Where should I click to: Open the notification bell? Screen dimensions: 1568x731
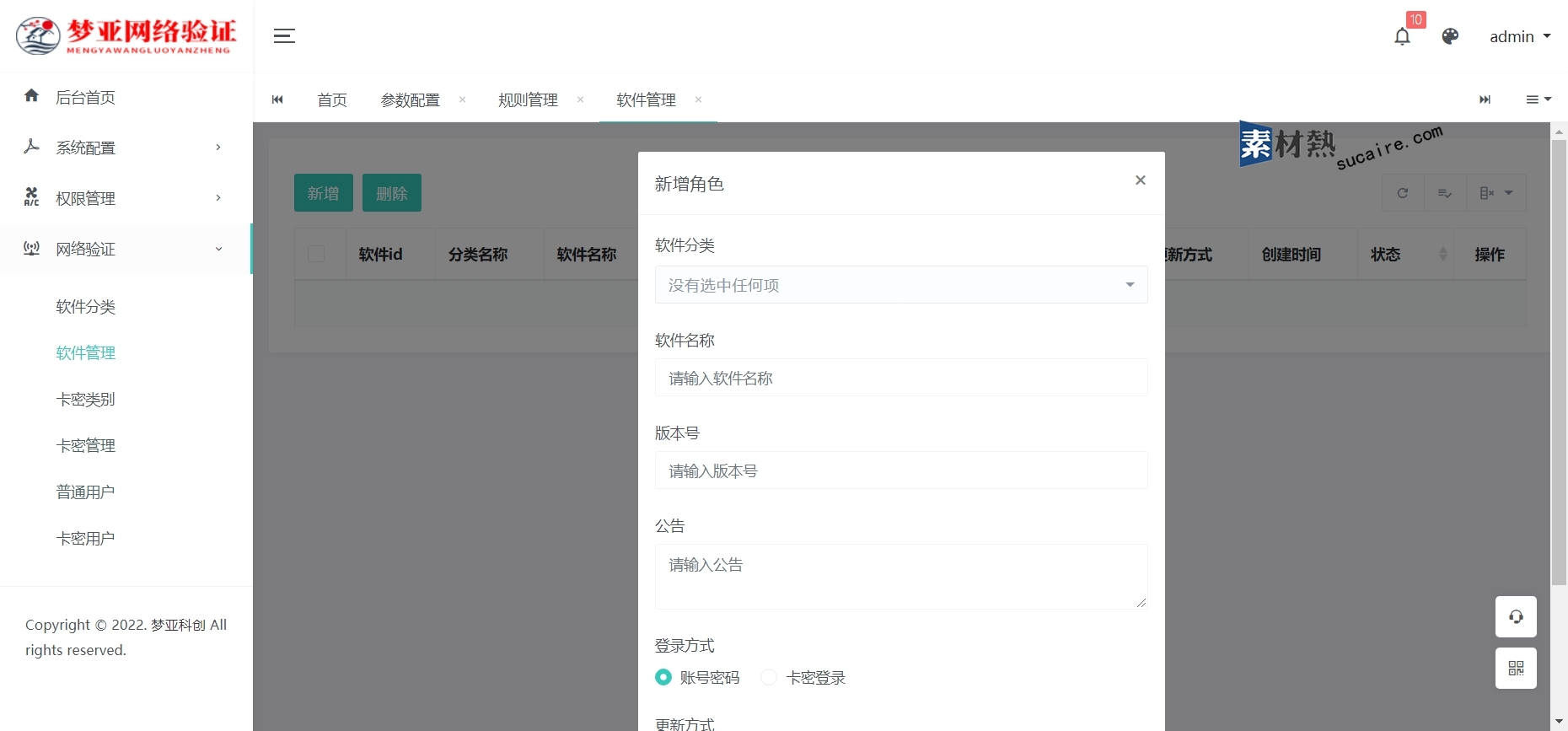[1402, 36]
